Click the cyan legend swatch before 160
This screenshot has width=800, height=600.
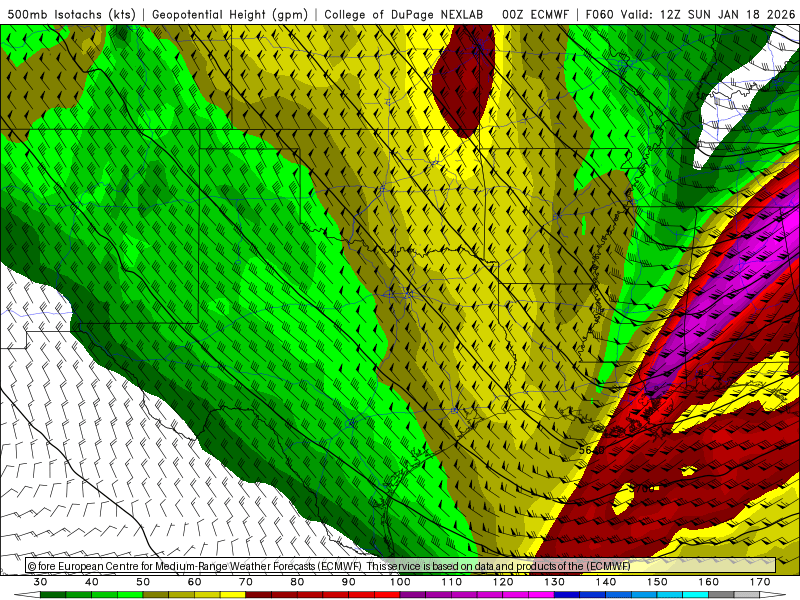coord(696,595)
